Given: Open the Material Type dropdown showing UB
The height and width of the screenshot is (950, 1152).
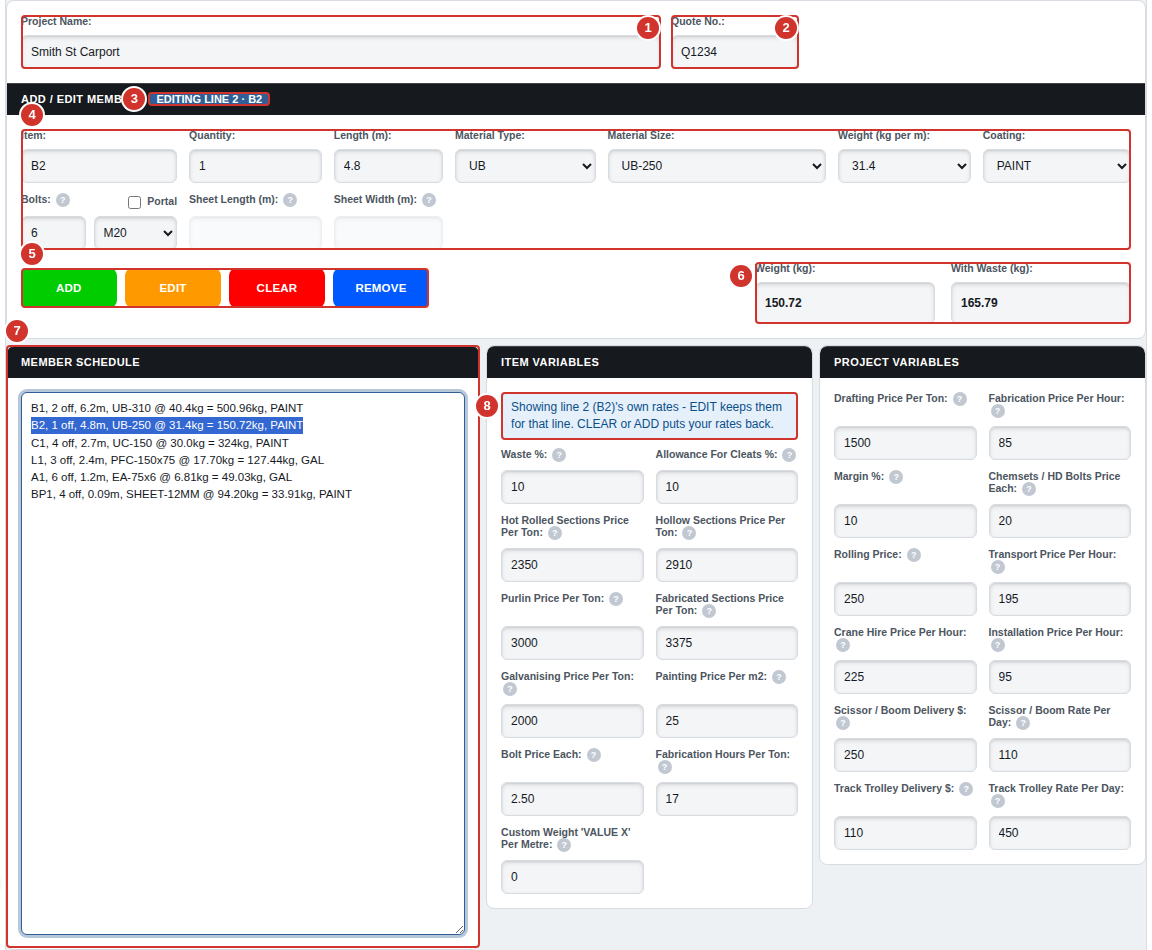Looking at the screenshot, I should click(525, 166).
